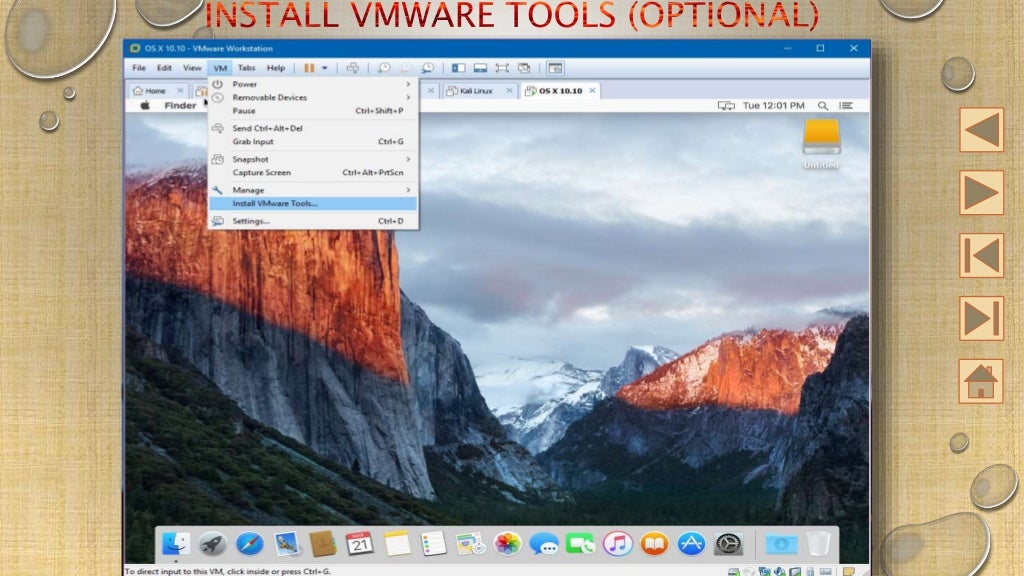Open the Trash in the dock
Image resolution: width=1024 pixels, height=576 pixels.
coord(818,543)
